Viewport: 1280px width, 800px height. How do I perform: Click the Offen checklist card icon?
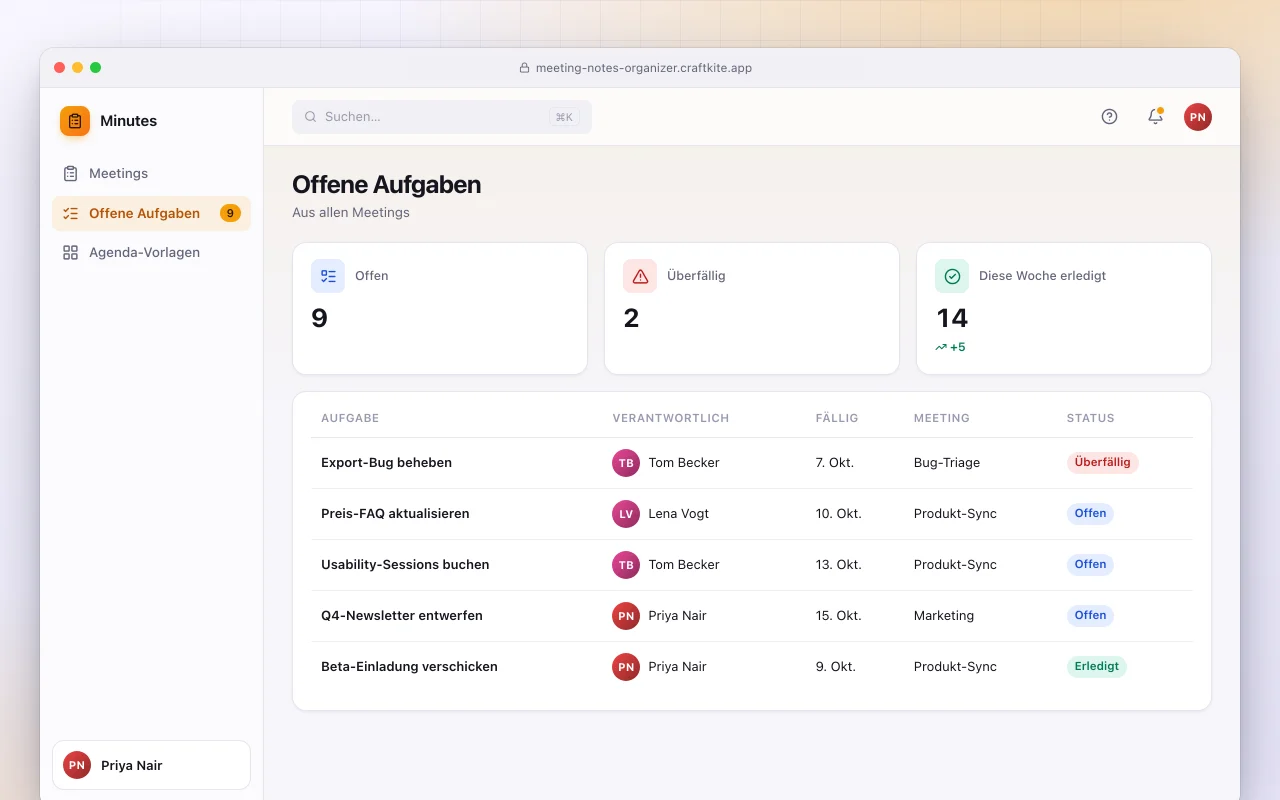click(x=328, y=276)
